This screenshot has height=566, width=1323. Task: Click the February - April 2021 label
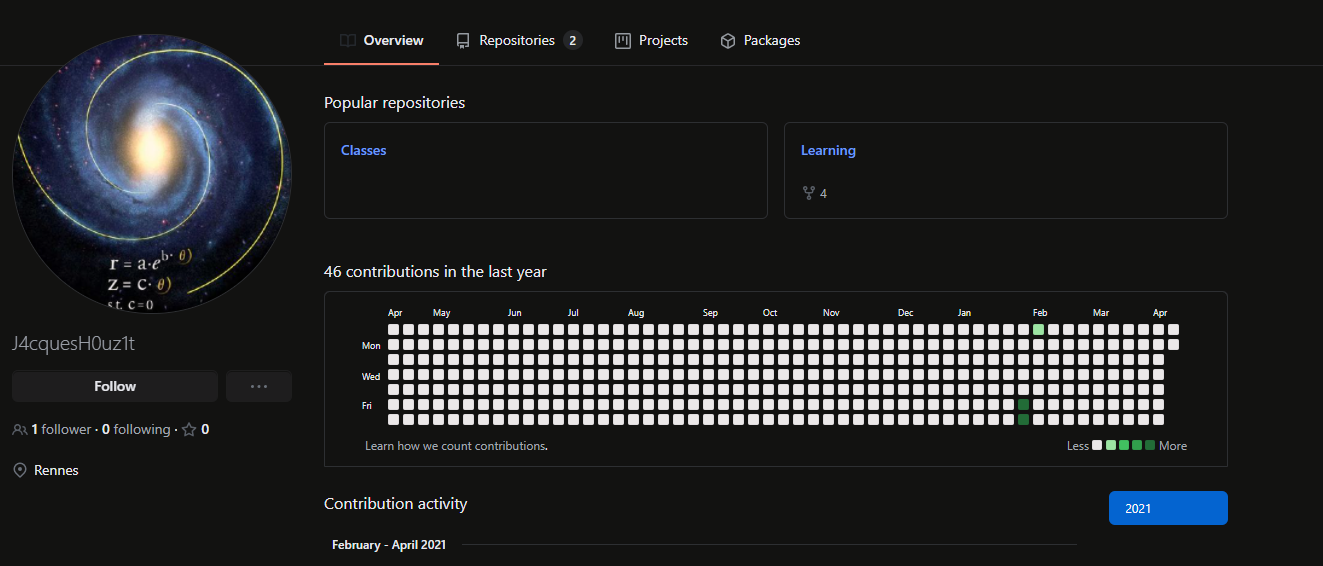click(389, 545)
